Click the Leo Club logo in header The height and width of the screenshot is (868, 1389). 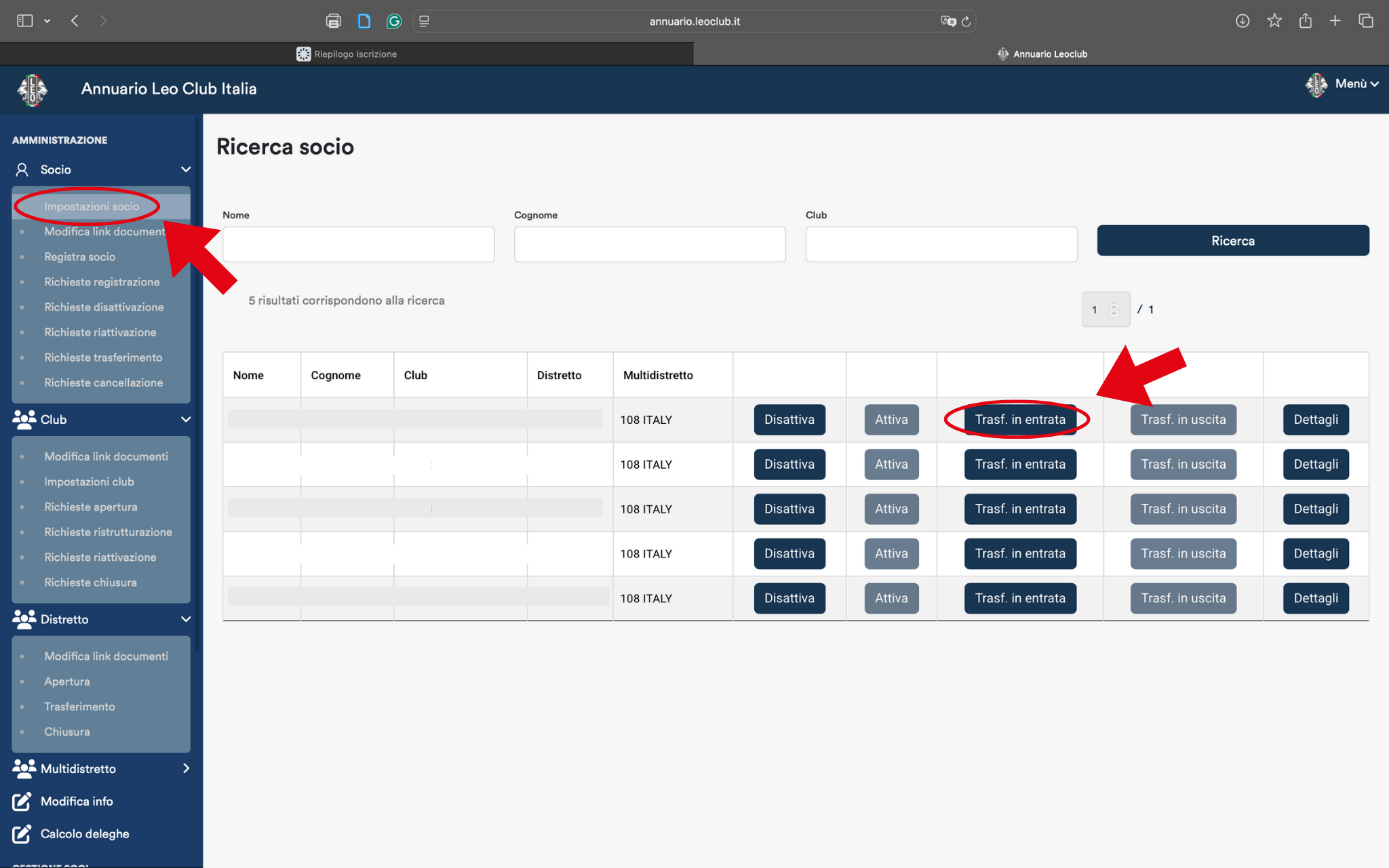point(32,90)
